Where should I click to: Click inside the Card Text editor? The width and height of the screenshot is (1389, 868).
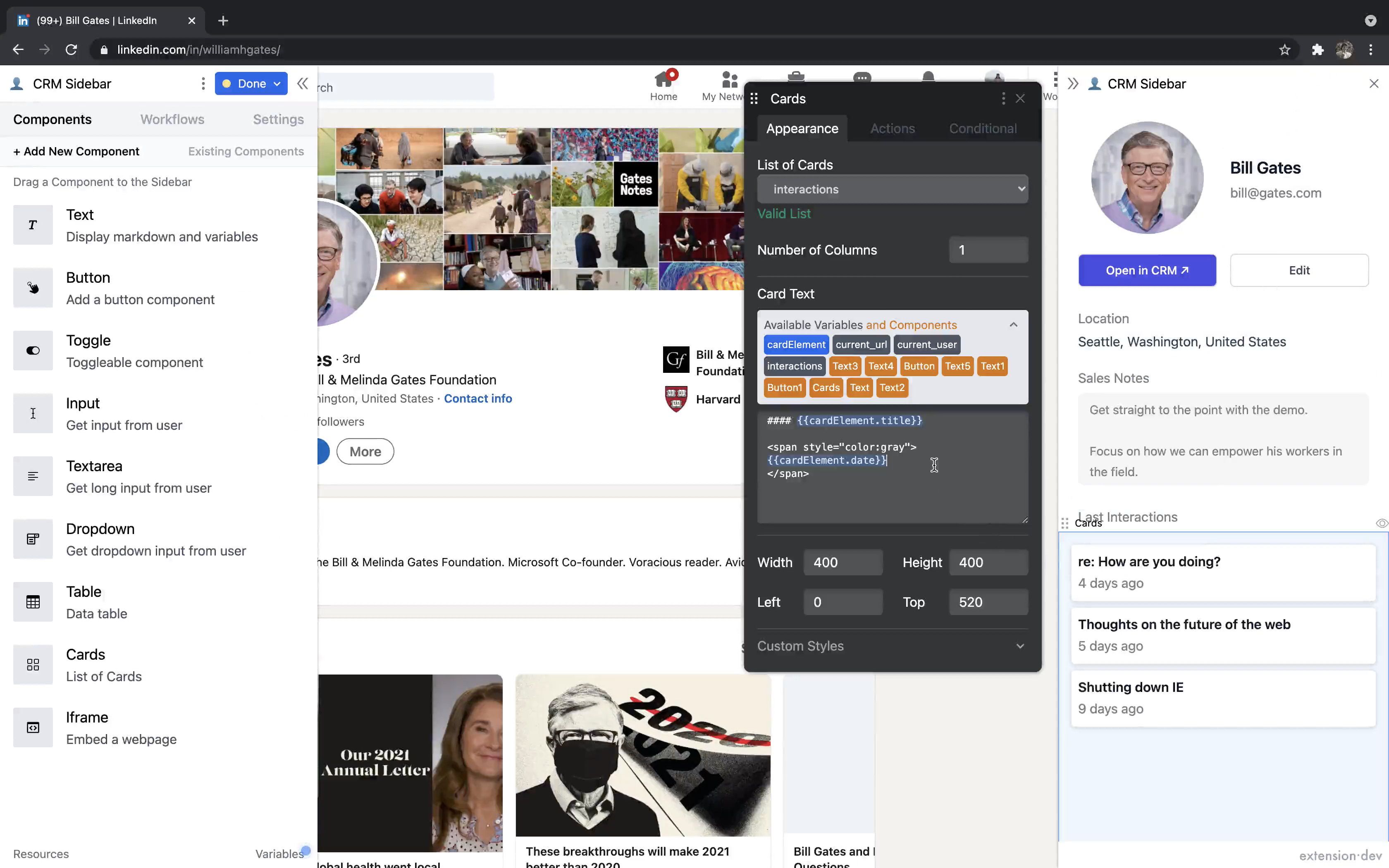click(893, 467)
